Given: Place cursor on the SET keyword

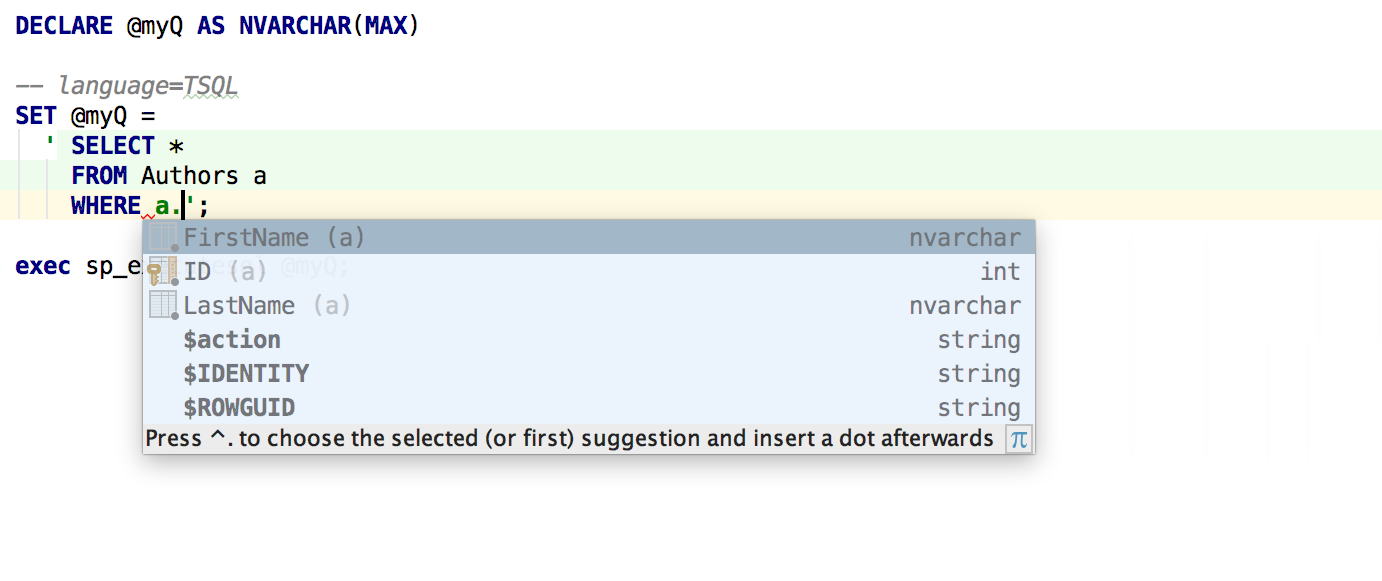Looking at the screenshot, I should click(x=36, y=116).
